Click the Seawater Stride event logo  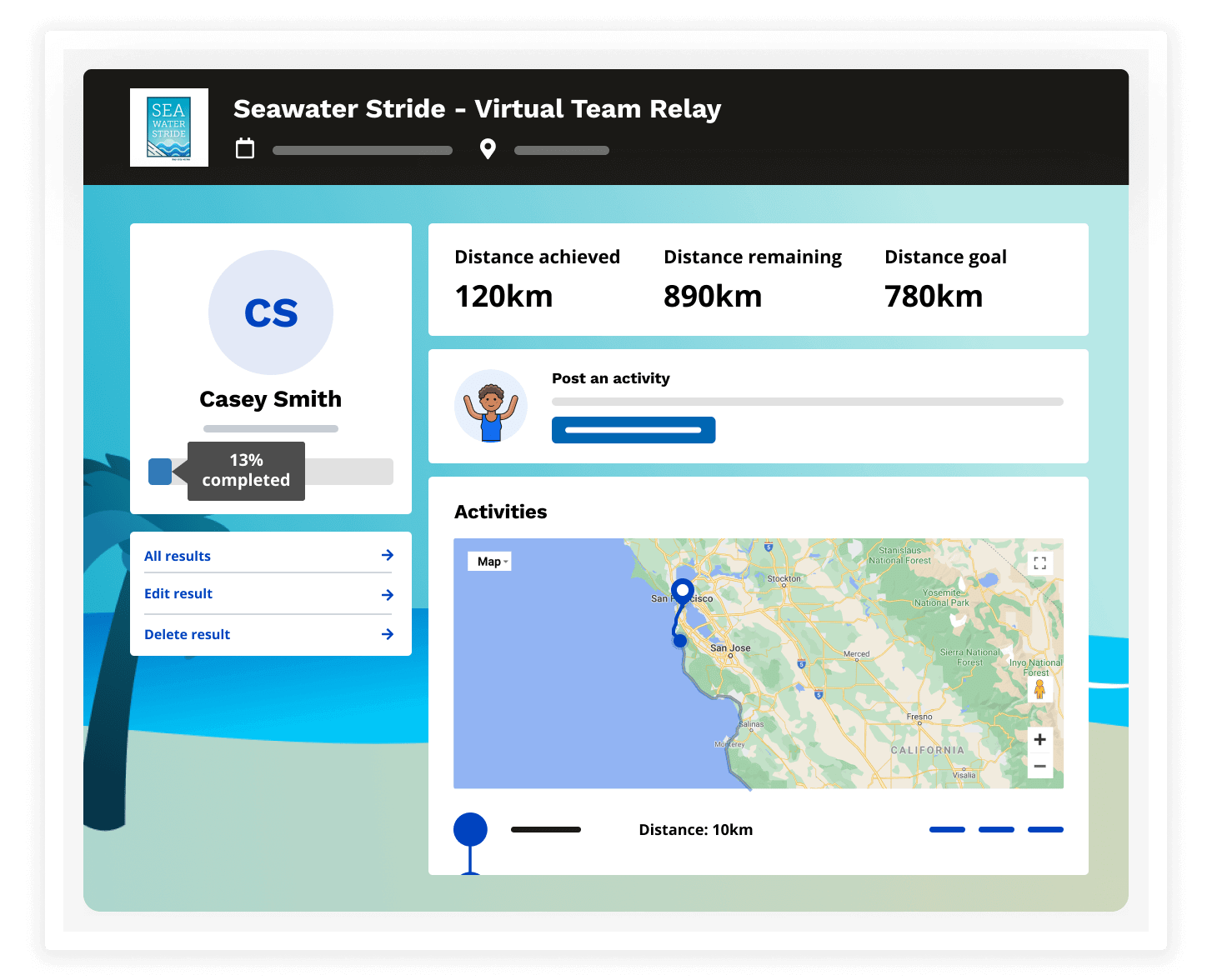tap(169, 127)
